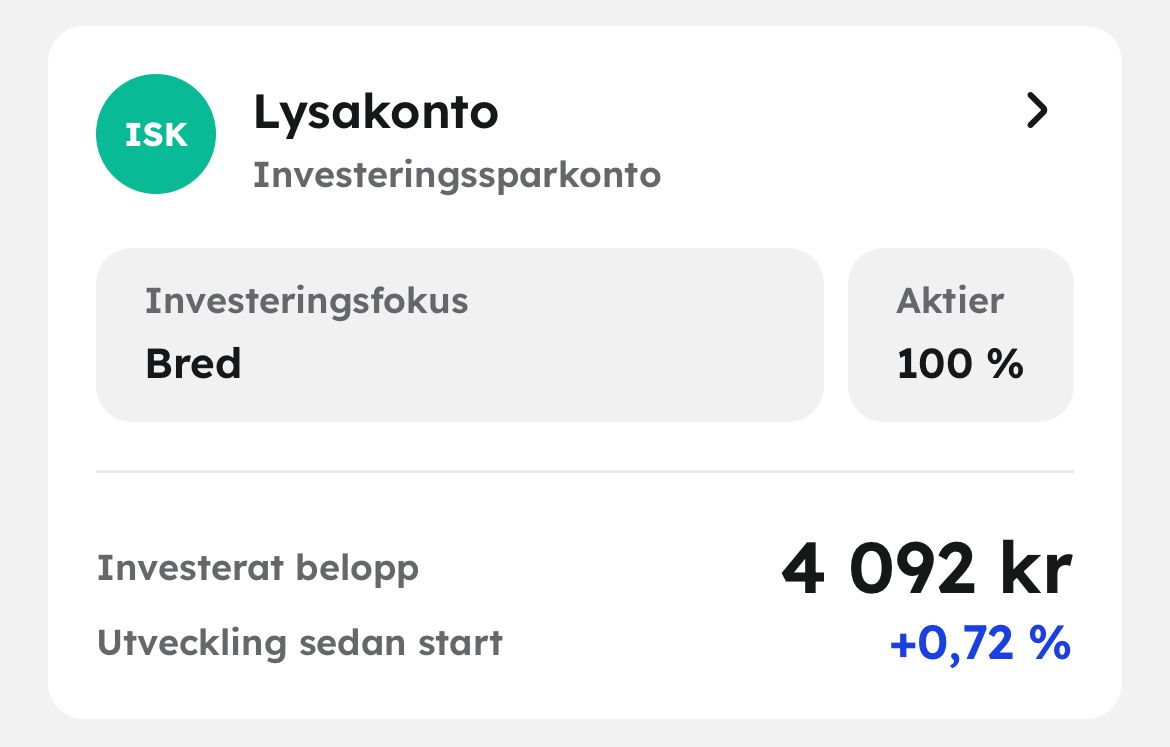This screenshot has height=747, width=1170.
Task: Click the Investeringsfokus label
Action: pos(306,301)
